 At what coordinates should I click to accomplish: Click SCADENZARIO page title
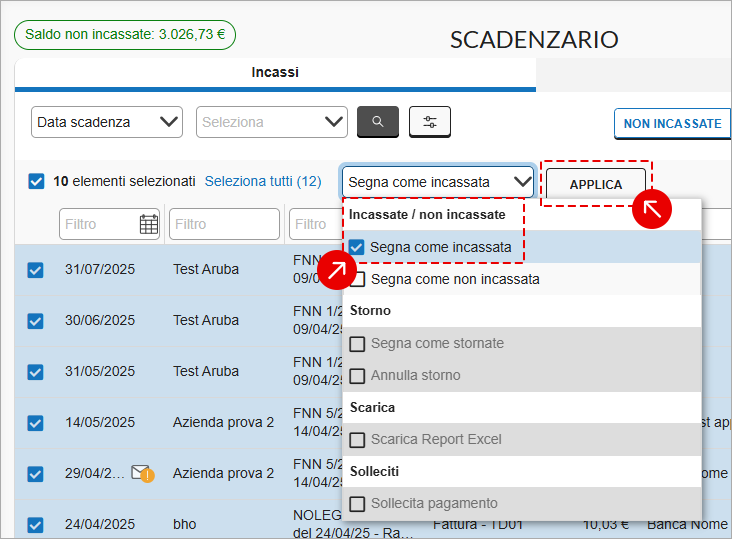click(534, 40)
